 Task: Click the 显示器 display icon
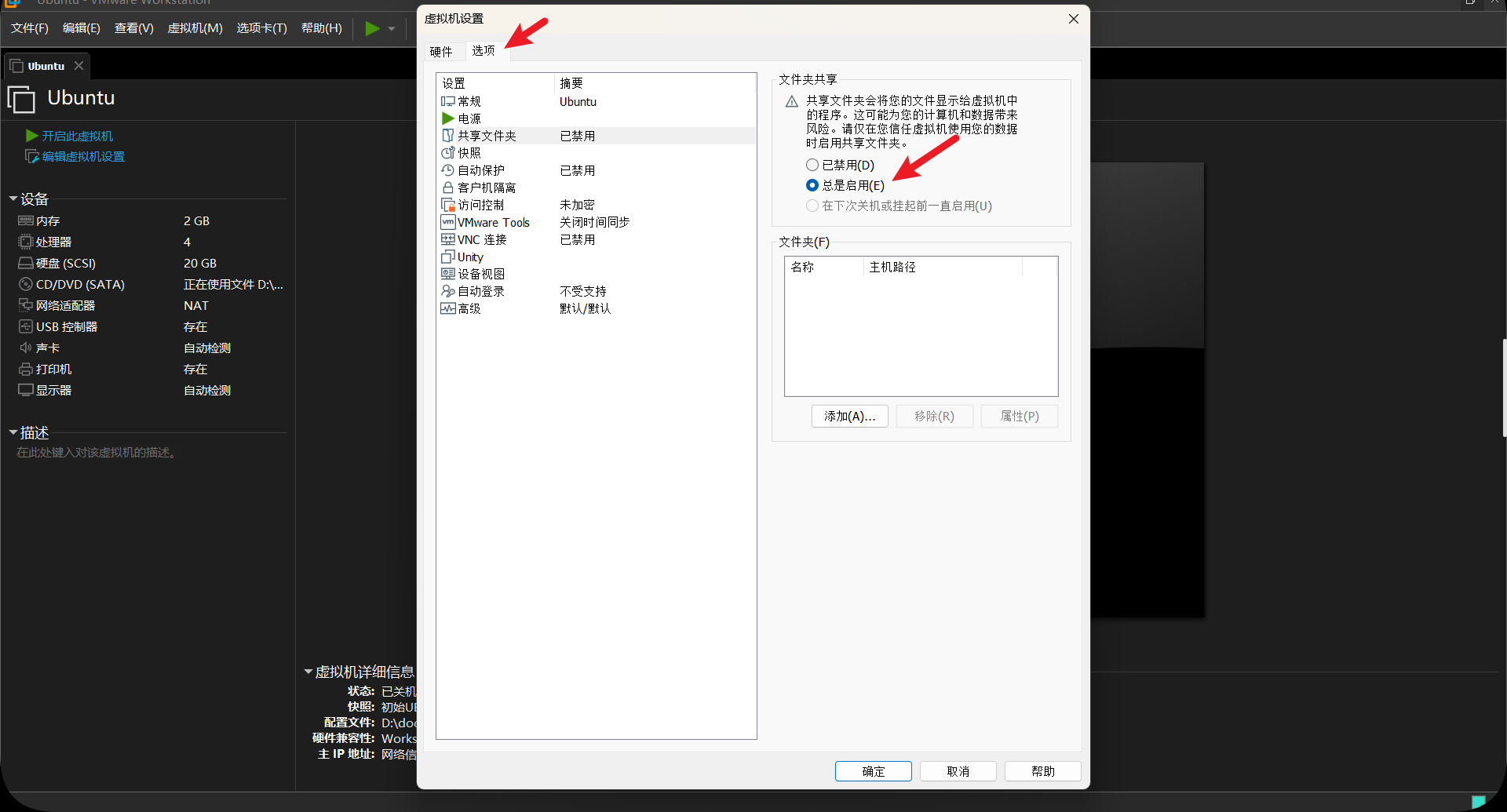[26, 390]
